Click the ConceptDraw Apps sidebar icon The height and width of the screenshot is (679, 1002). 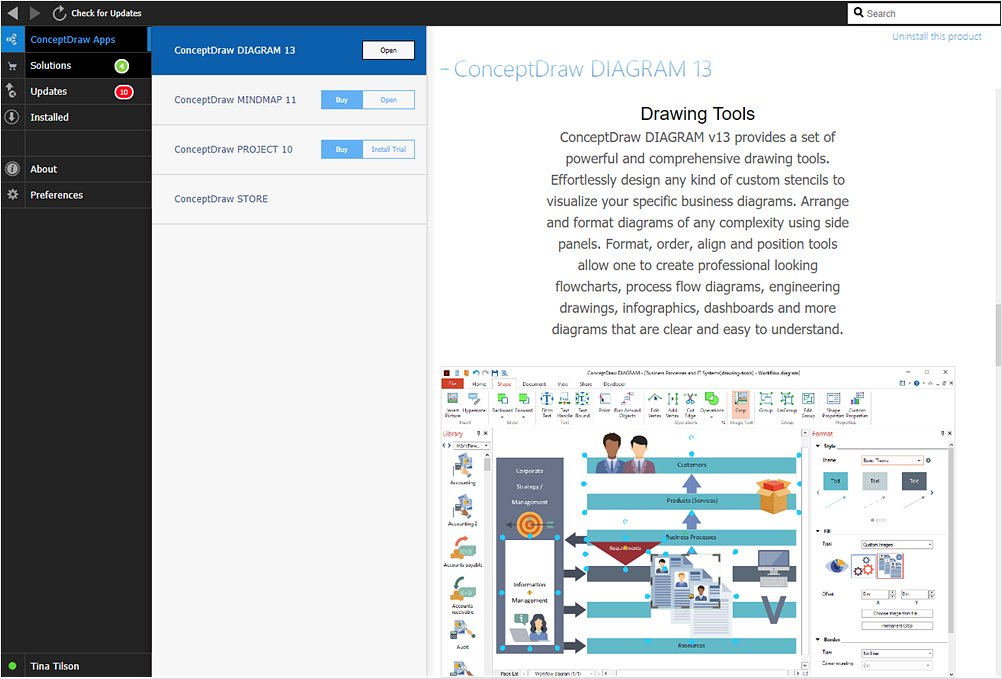tap(12, 40)
